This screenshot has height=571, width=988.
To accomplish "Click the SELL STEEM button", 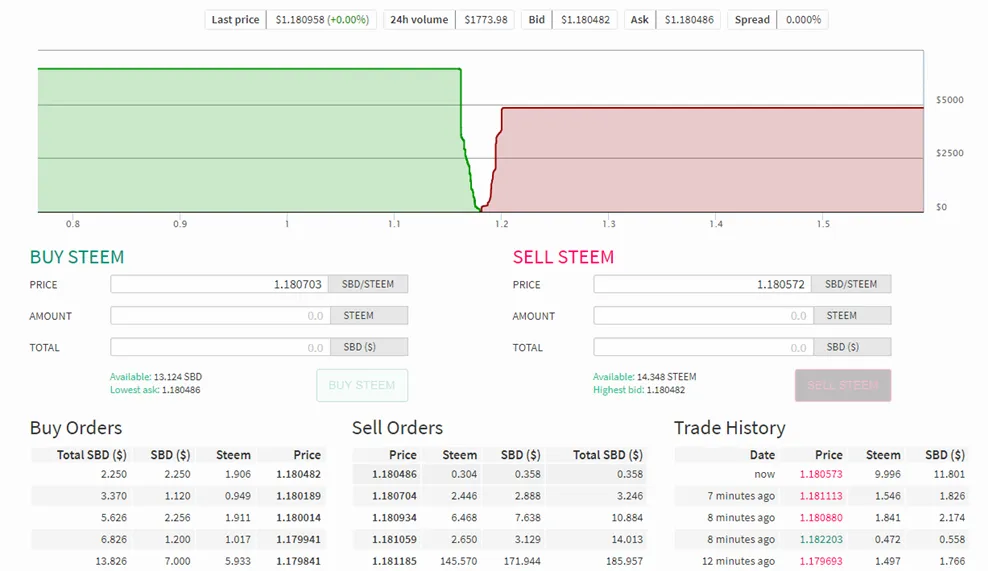I will (843, 385).
